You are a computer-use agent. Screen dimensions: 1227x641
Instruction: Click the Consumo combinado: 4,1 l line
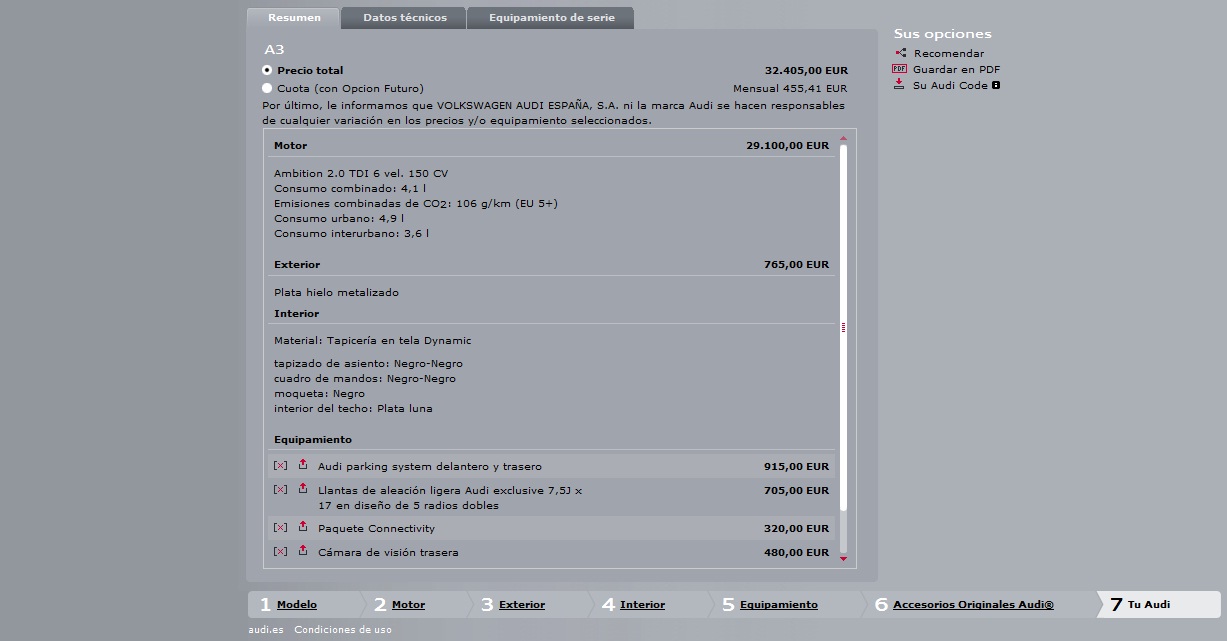350,188
